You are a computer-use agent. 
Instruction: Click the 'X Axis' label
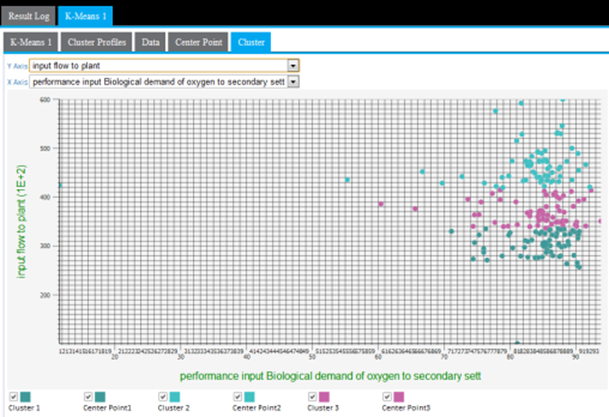click(x=17, y=82)
